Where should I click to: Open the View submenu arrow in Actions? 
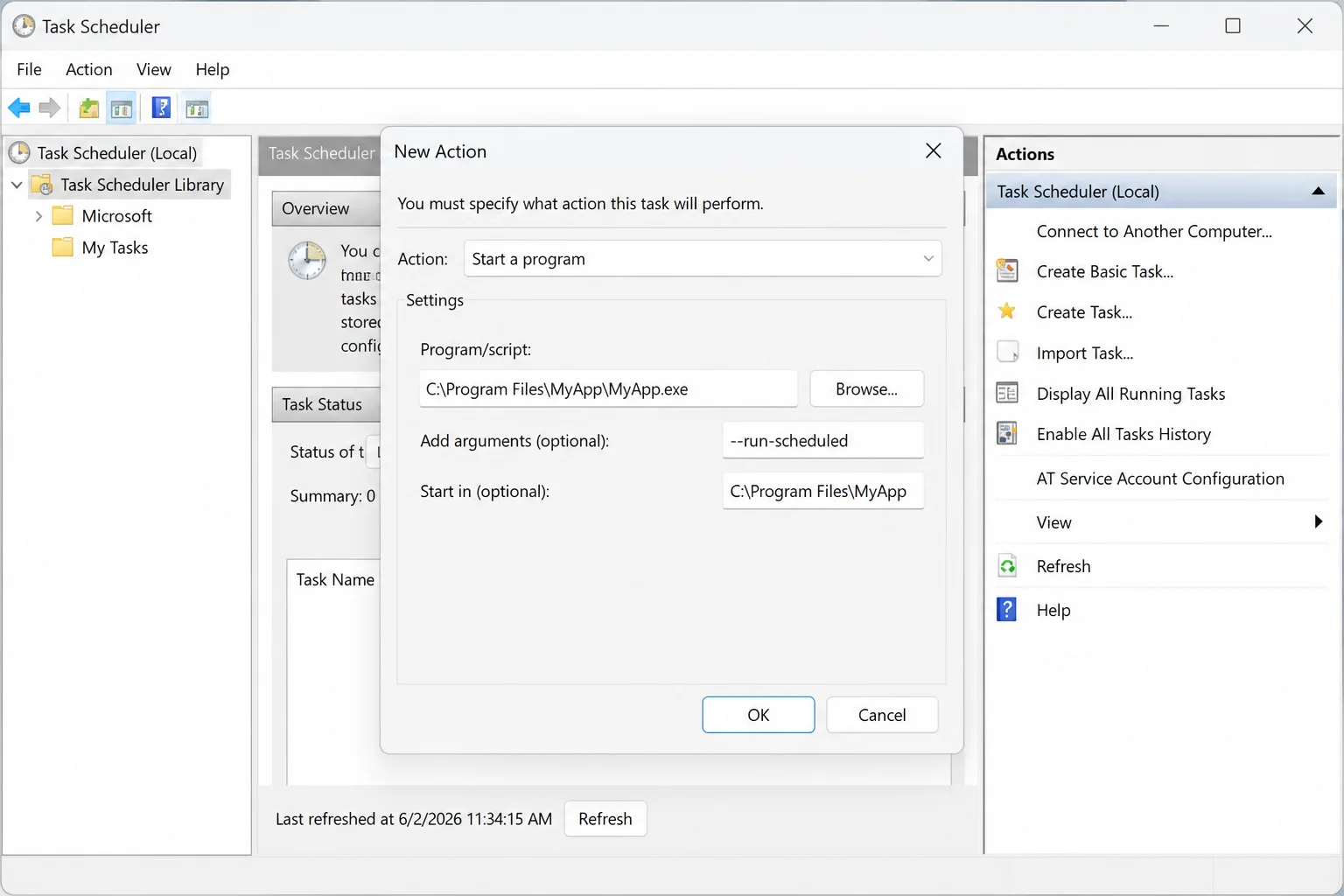(x=1319, y=521)
